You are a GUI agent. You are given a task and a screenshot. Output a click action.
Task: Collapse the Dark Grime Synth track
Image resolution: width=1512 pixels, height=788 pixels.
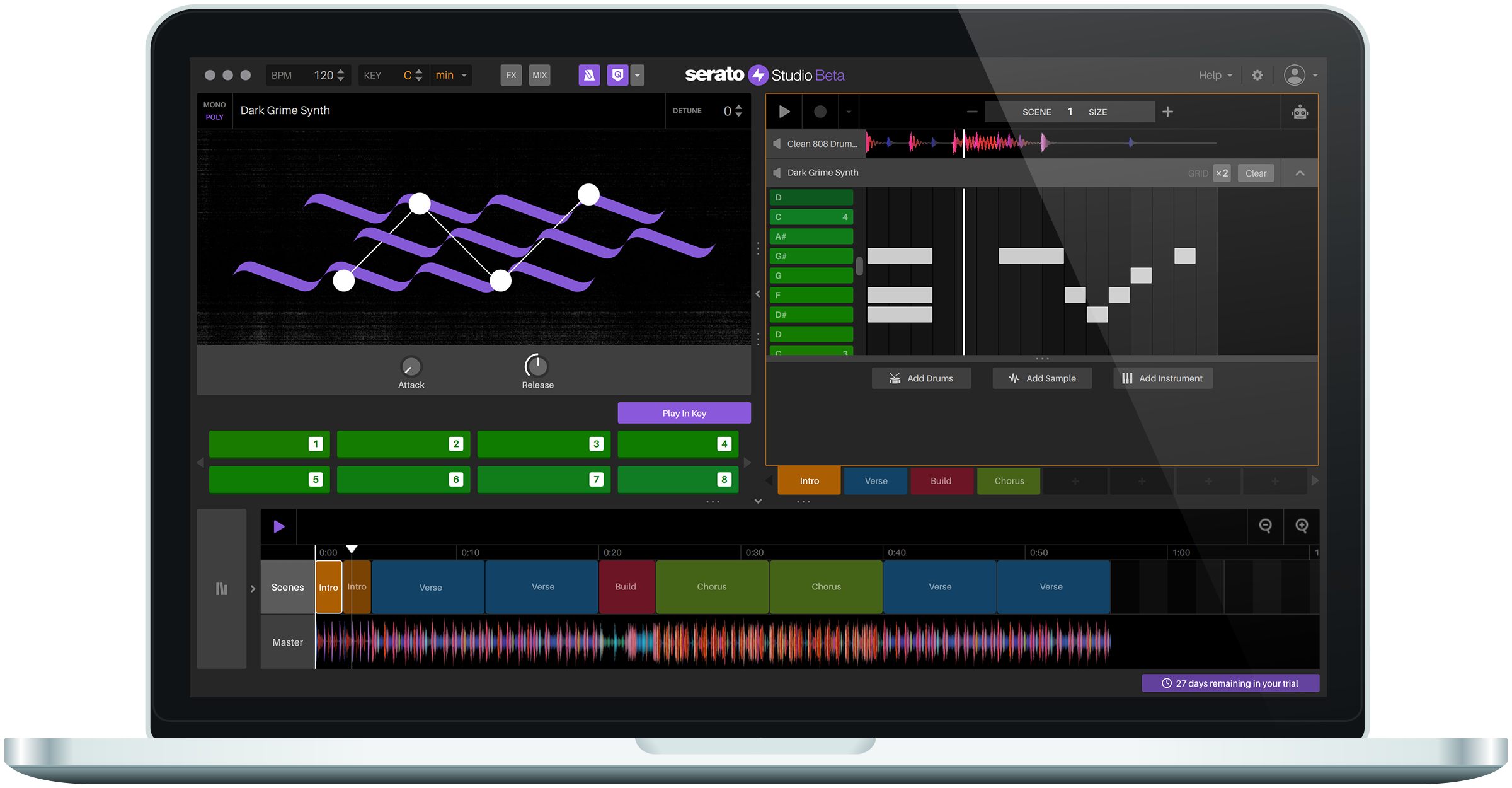pyautogui.click(x=1300, y=173)
